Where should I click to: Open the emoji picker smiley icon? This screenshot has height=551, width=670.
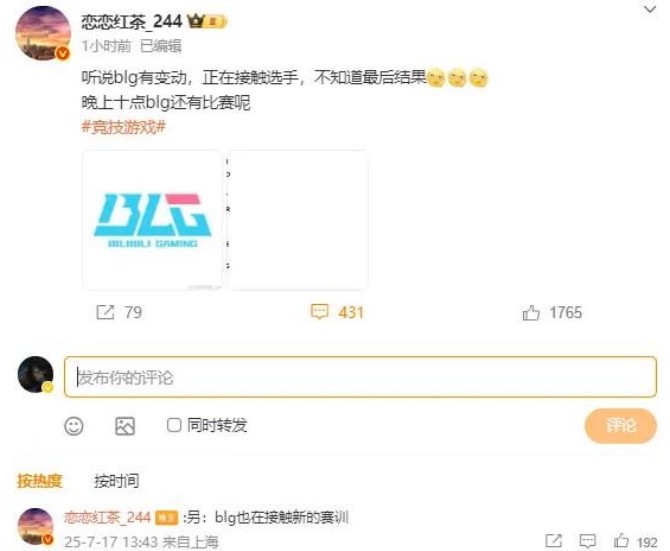[73, 426]
